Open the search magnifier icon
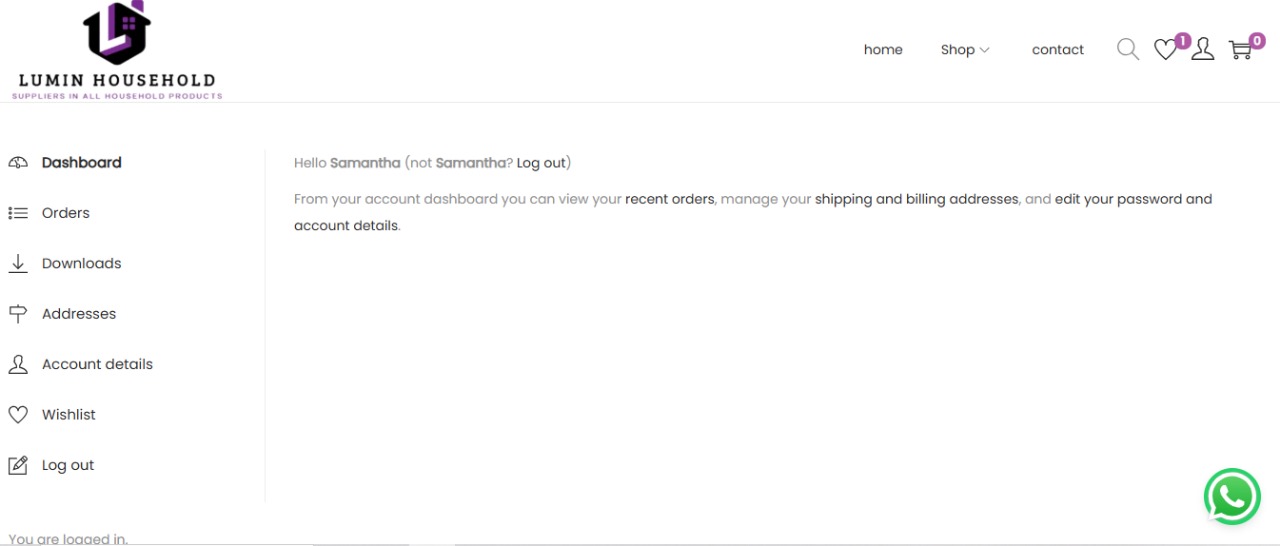 pyautogui.click(x=1127, y=49)
